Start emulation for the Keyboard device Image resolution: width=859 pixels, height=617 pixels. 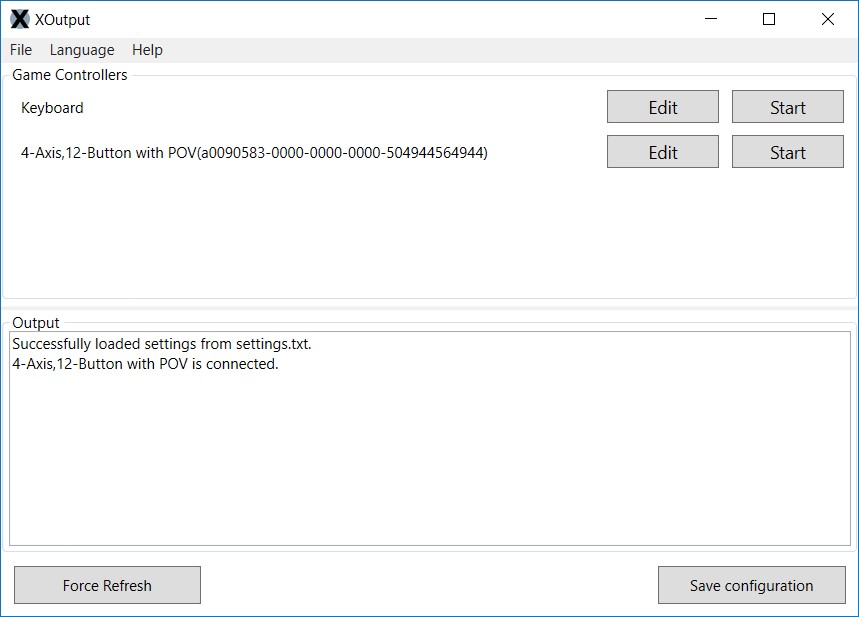pos(787,106)
